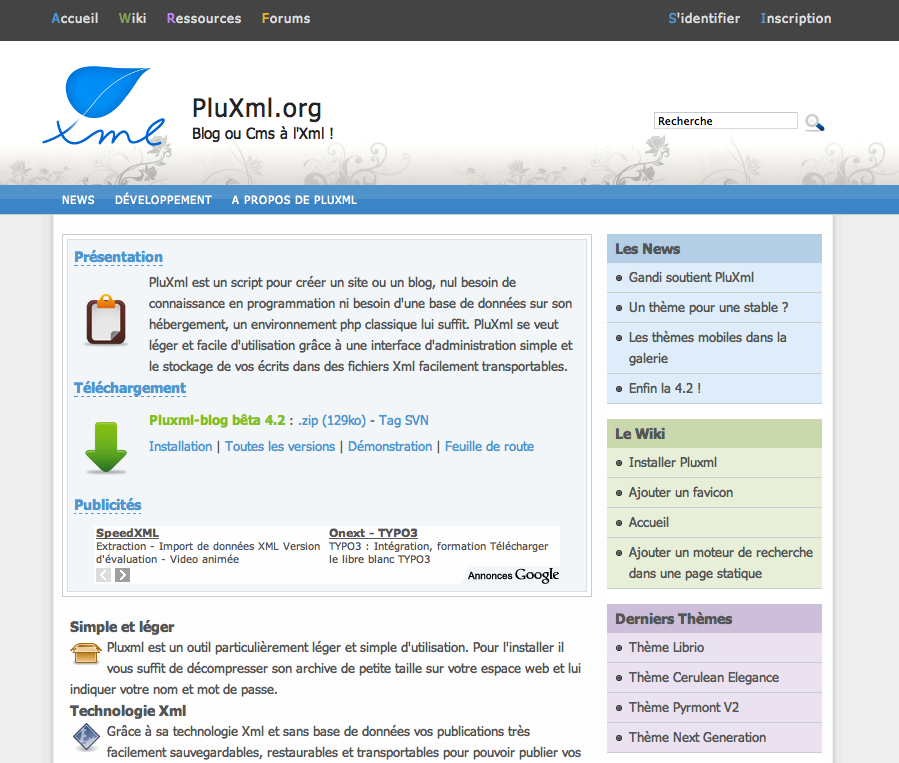The height and width of the screenshot is (763, 899).
Task: Go to S'identifier login link
Action: coord(704,18)
